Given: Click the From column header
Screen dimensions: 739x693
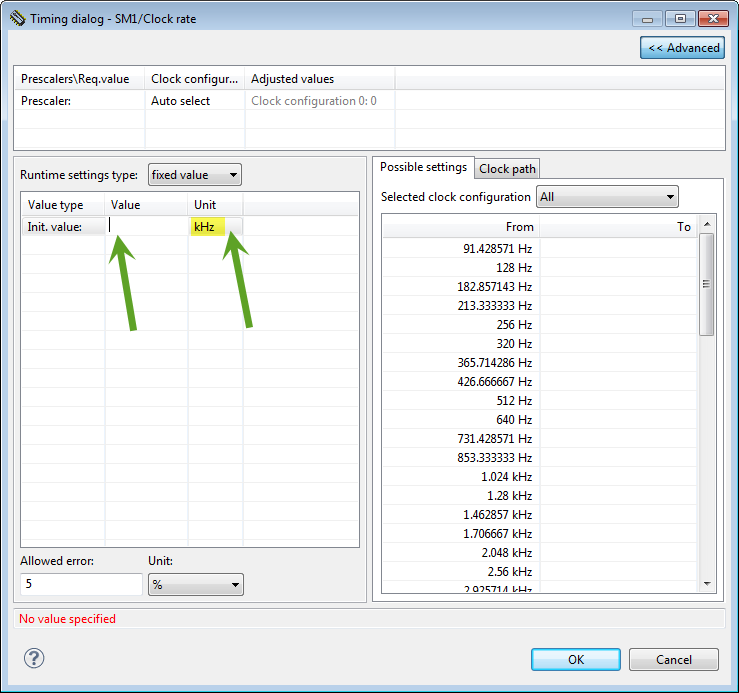Looking at the screenshot, I should [460, 227].
